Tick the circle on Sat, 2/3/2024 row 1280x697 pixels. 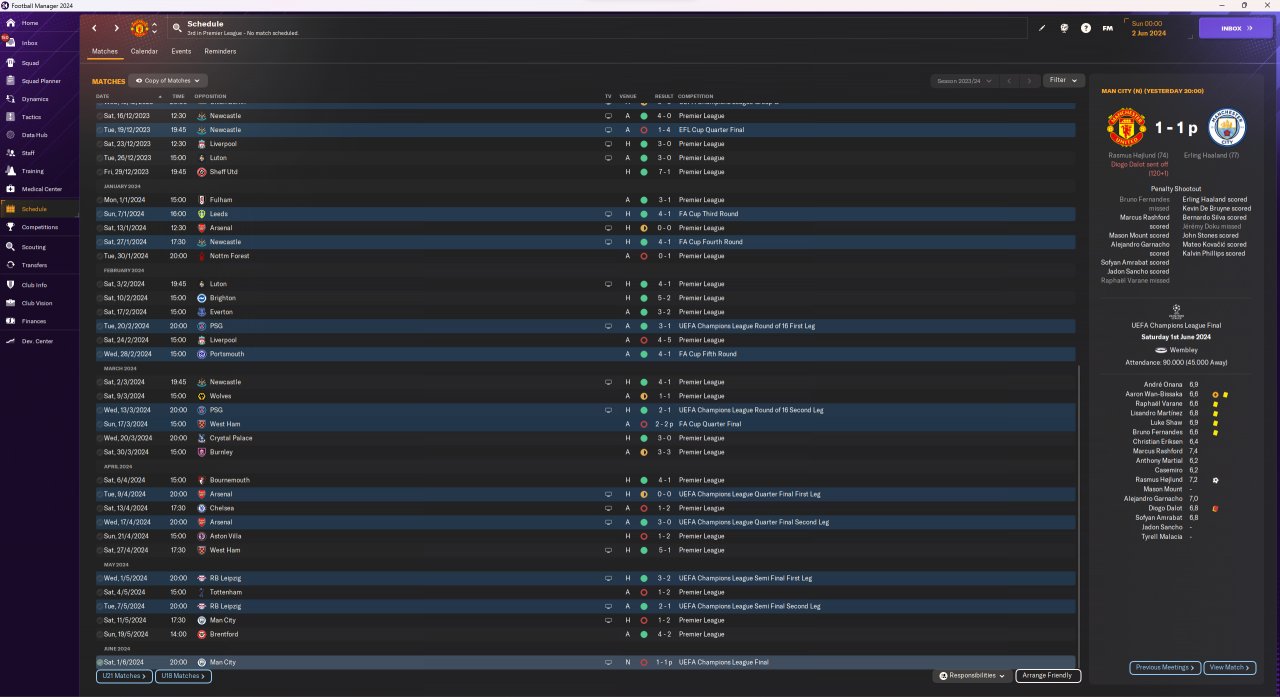point(100,382)
